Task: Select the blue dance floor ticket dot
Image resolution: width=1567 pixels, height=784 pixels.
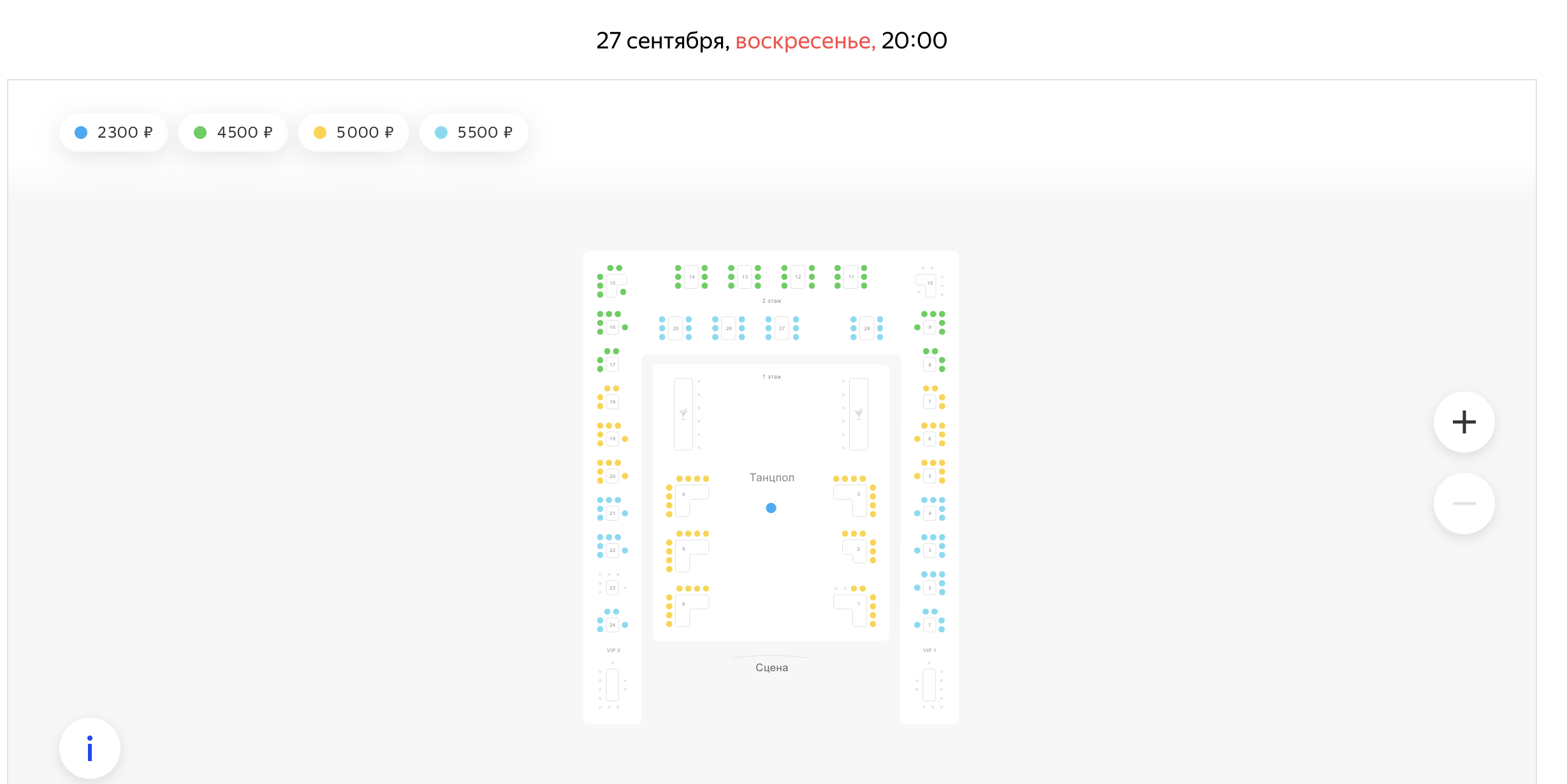Action: (x=771, y=508)
